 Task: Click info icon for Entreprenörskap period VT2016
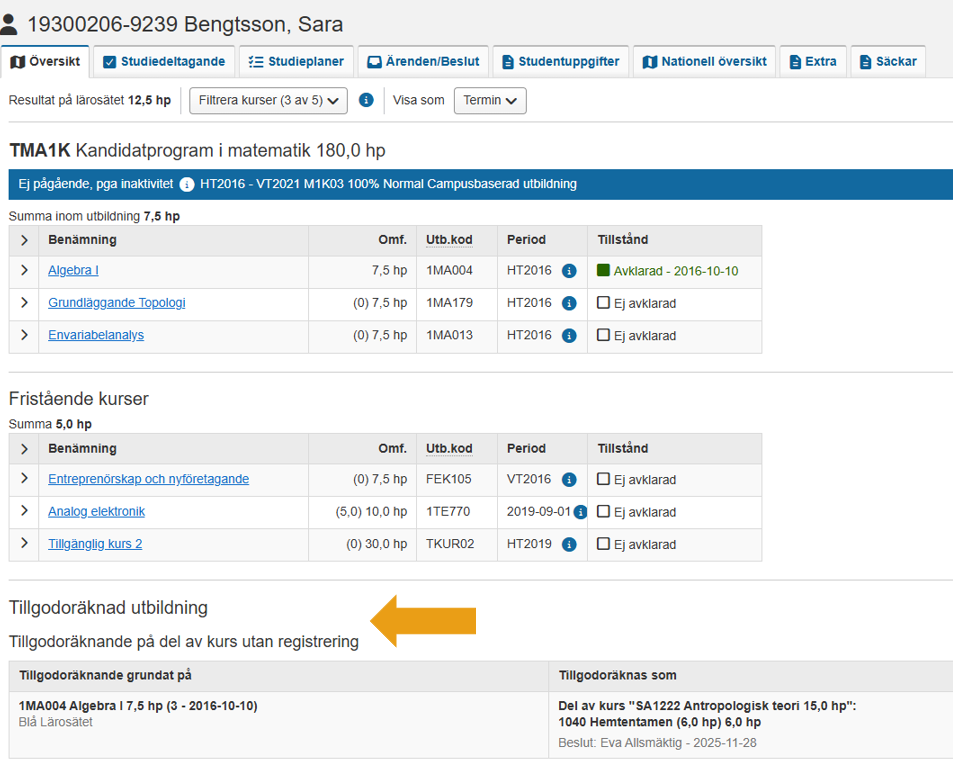[569, 480]
